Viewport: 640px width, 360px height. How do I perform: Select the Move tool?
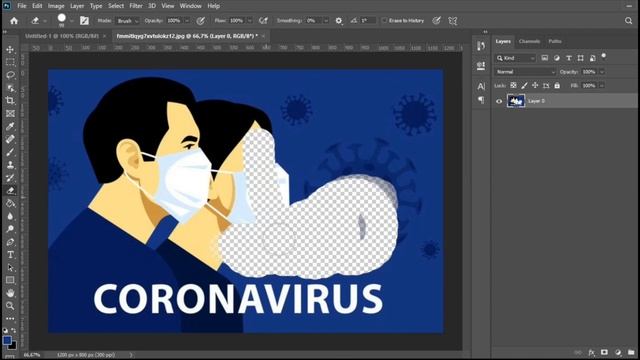(x=10, y=49)
